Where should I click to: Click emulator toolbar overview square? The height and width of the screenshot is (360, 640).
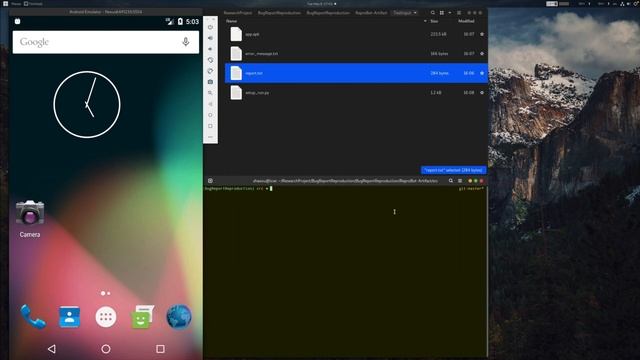click(210, 126)
